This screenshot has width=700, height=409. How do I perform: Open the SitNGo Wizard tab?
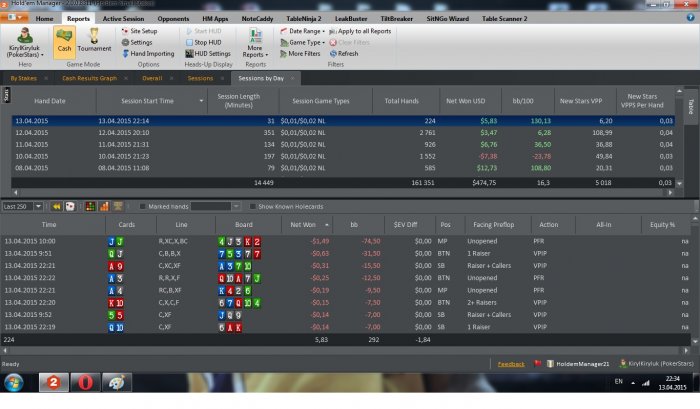point(447,19)
